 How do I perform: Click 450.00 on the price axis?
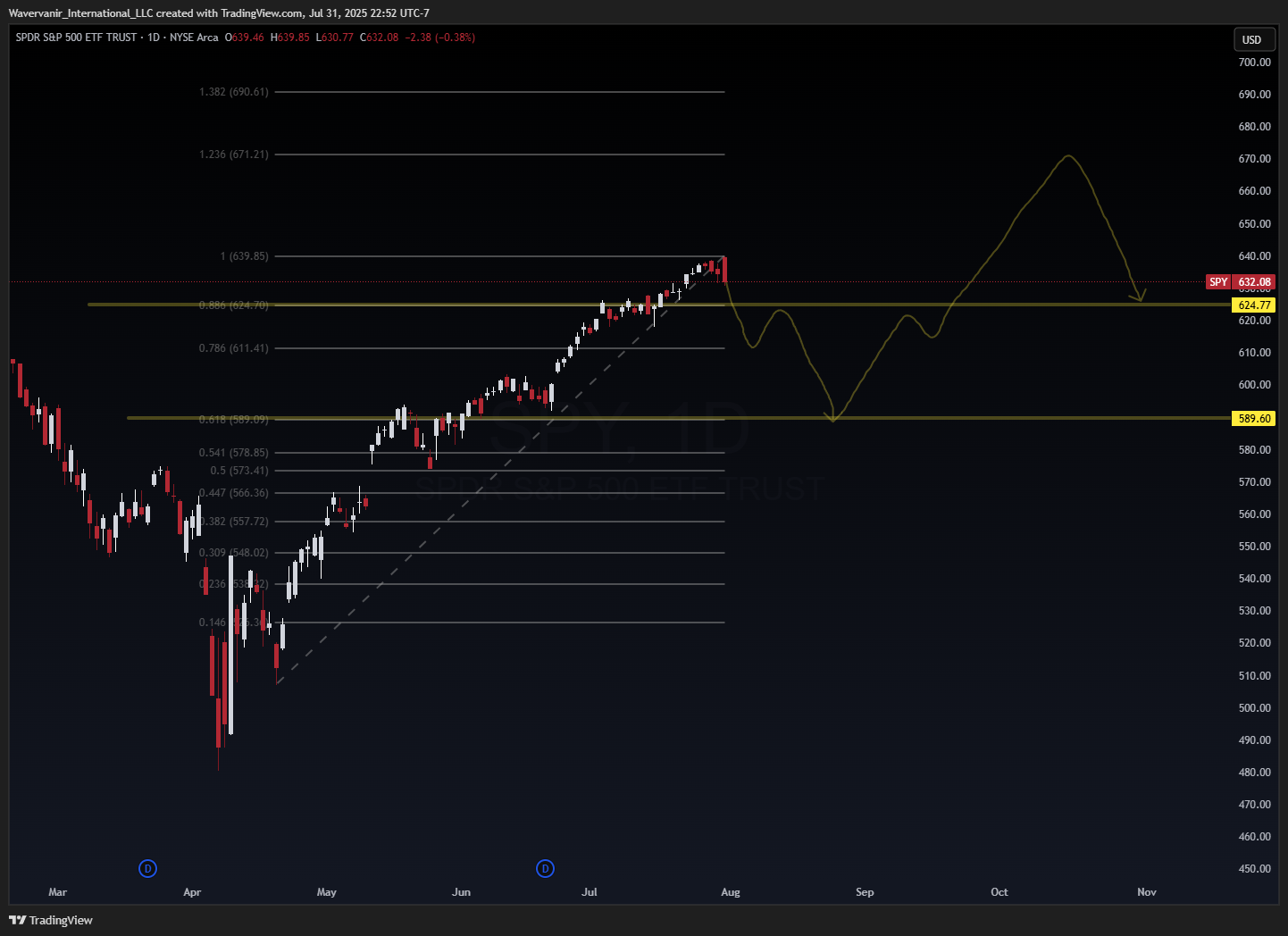click(1254, 869)
